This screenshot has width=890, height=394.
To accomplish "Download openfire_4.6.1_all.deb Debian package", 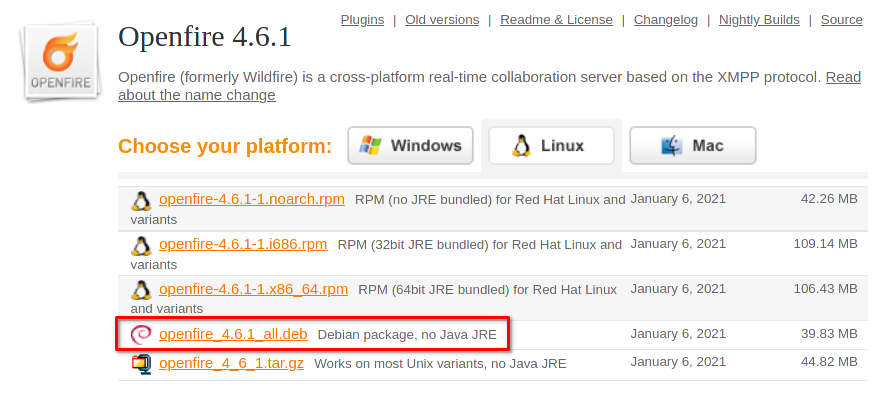I will (x=233, y=334).
